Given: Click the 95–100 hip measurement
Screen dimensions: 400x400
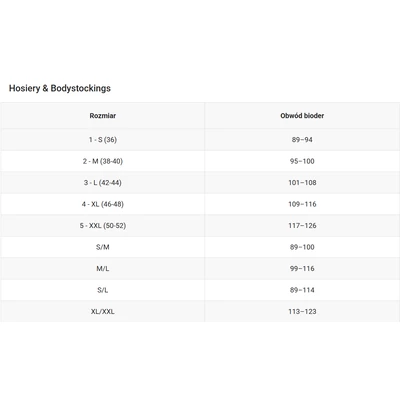Looking at the screenshot, I should [302, 161].
